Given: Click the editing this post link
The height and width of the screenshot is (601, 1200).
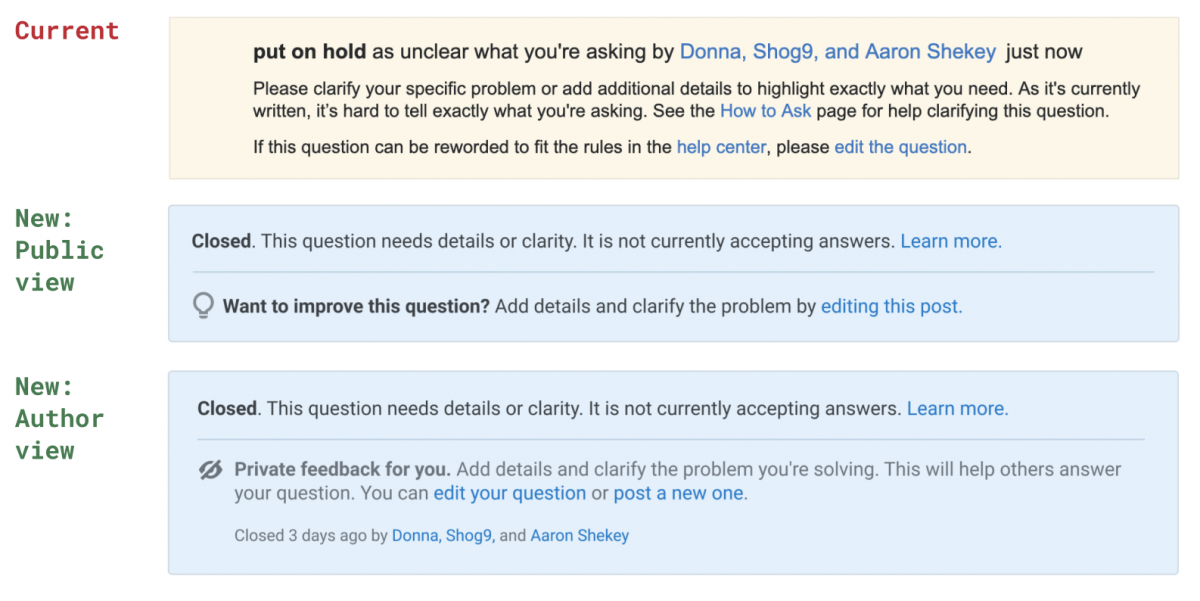Looking at the screenshot, I should (x=892, y=306).
